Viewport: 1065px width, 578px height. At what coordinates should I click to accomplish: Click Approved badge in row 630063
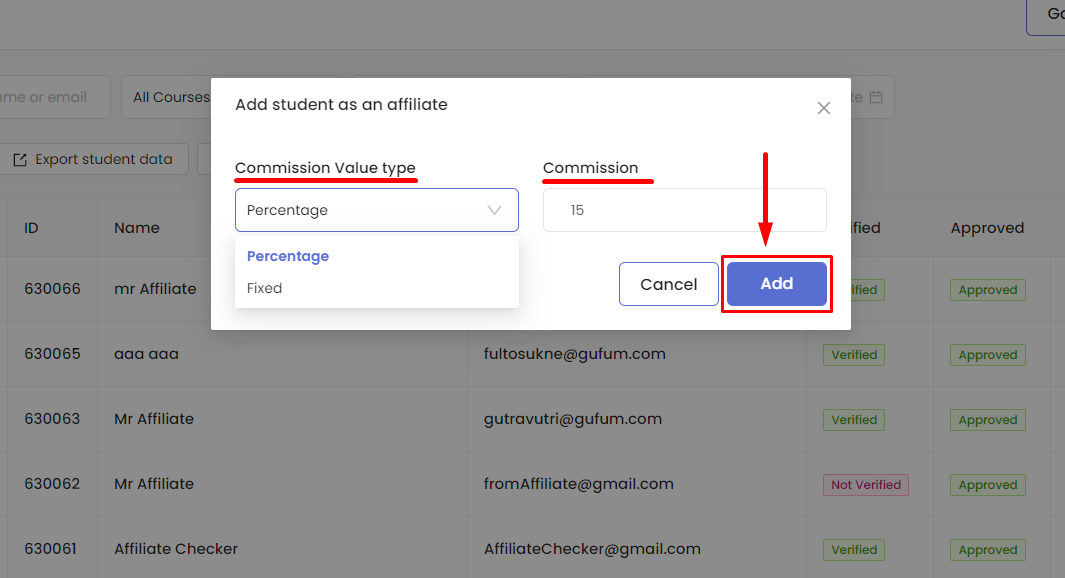988,420
